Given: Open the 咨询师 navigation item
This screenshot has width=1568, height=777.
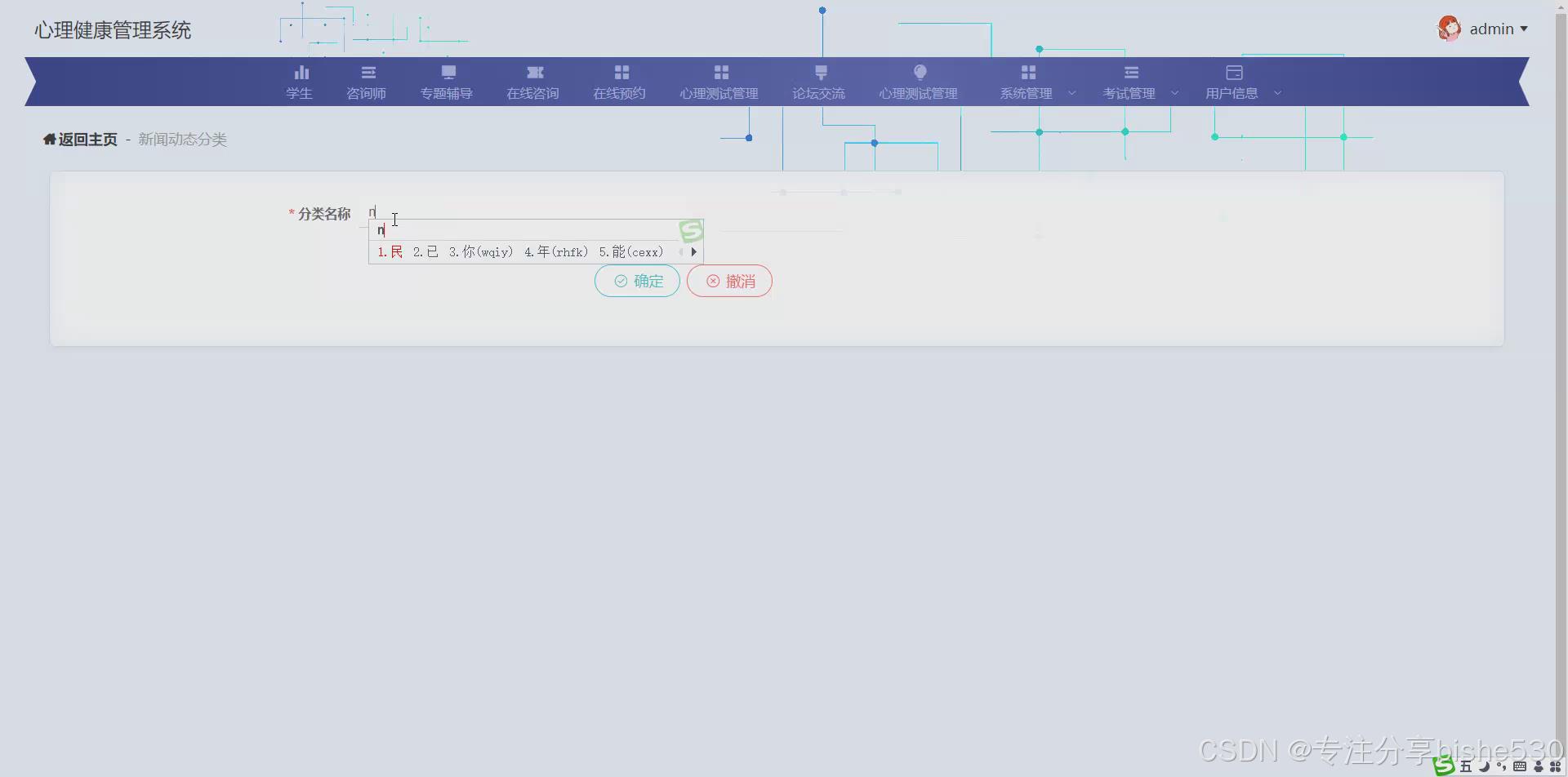Looking at the screenshot, I should pyautogui.click(x=366, y=82).
